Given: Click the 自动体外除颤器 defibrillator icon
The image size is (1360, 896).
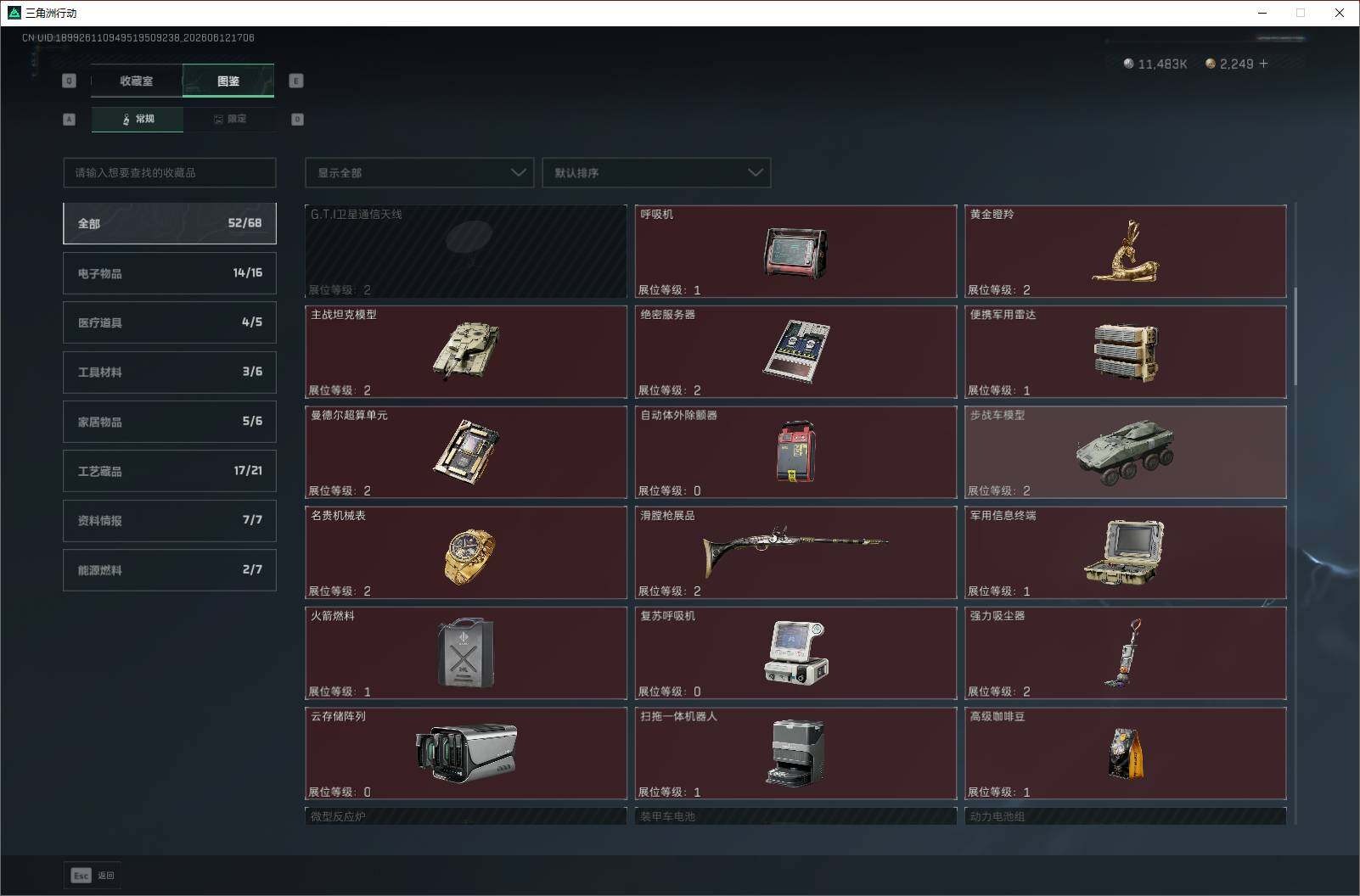Looking at the screenshot, I should coord(795,451).
